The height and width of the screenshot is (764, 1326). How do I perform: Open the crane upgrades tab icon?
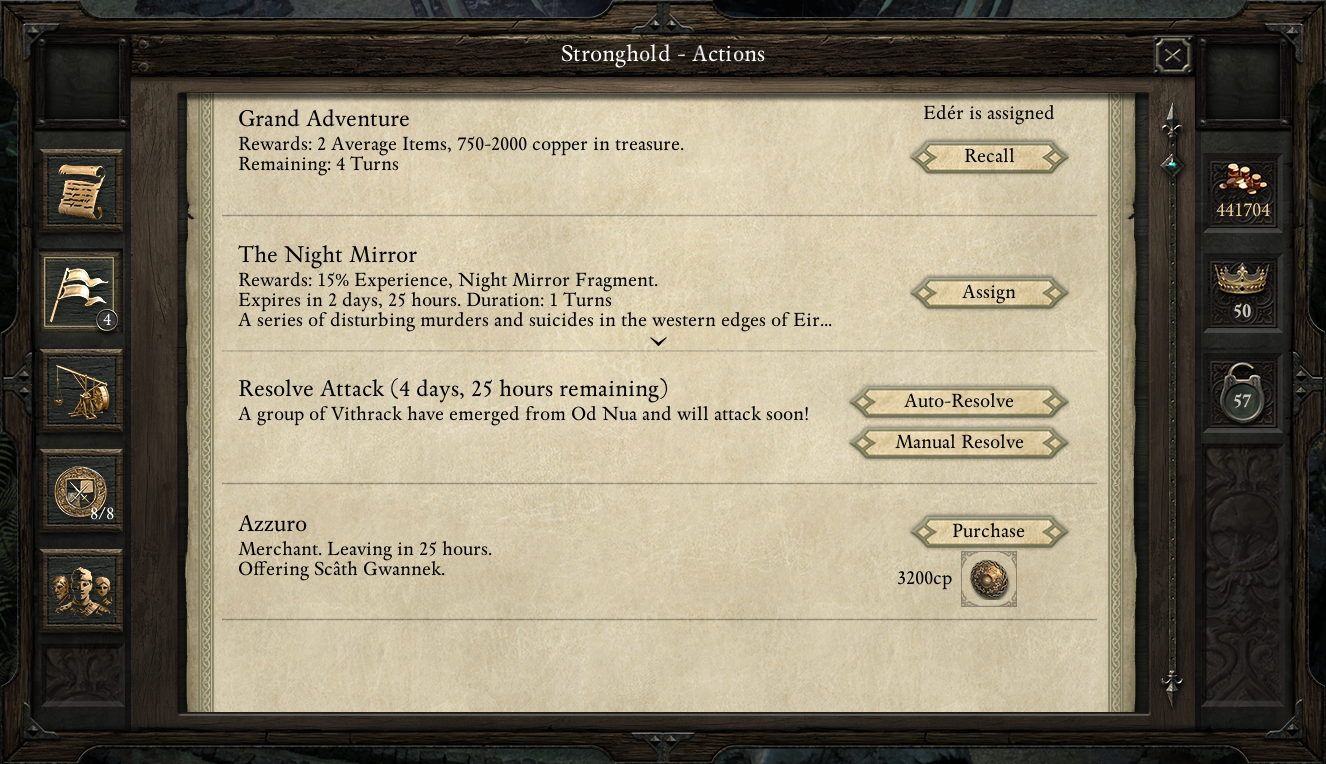coord(82,390)
